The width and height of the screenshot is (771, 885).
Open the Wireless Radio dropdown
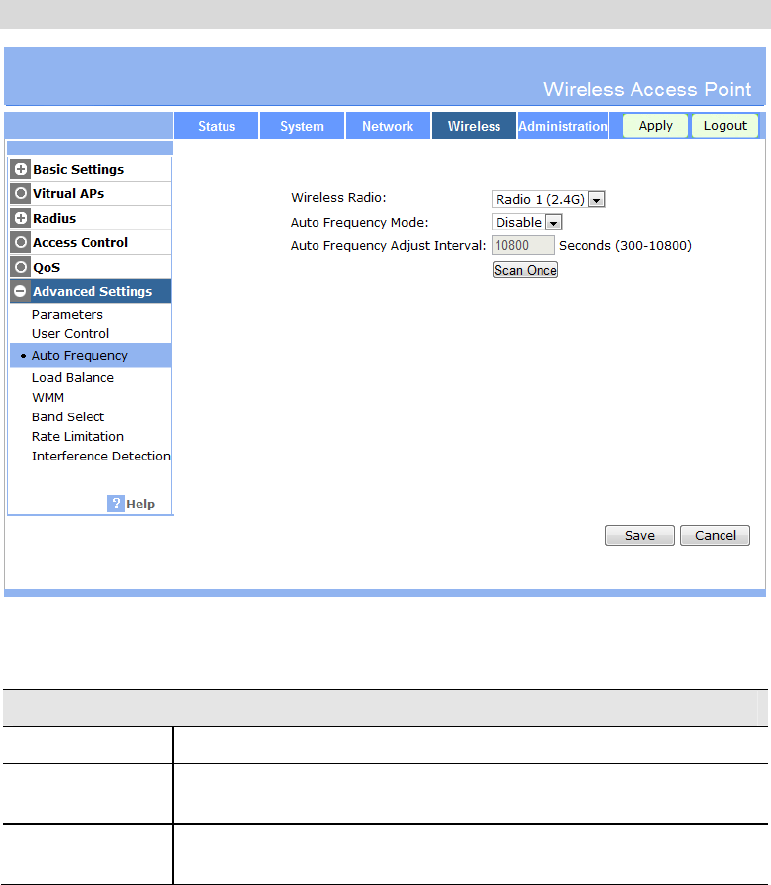pos(549,199)
